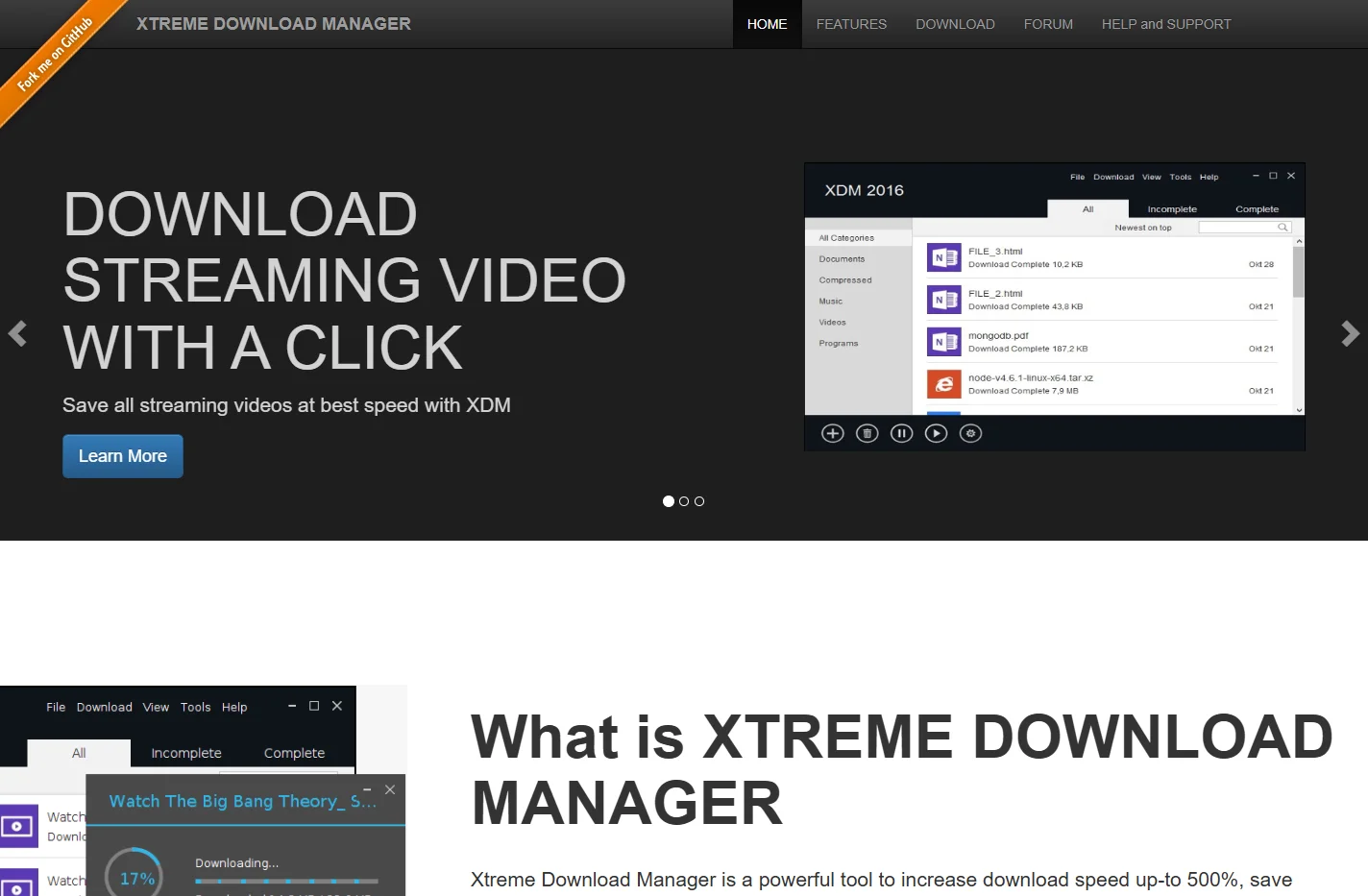
Task: Click the maximize icon in lower XDM image
Action: [314, 706]
